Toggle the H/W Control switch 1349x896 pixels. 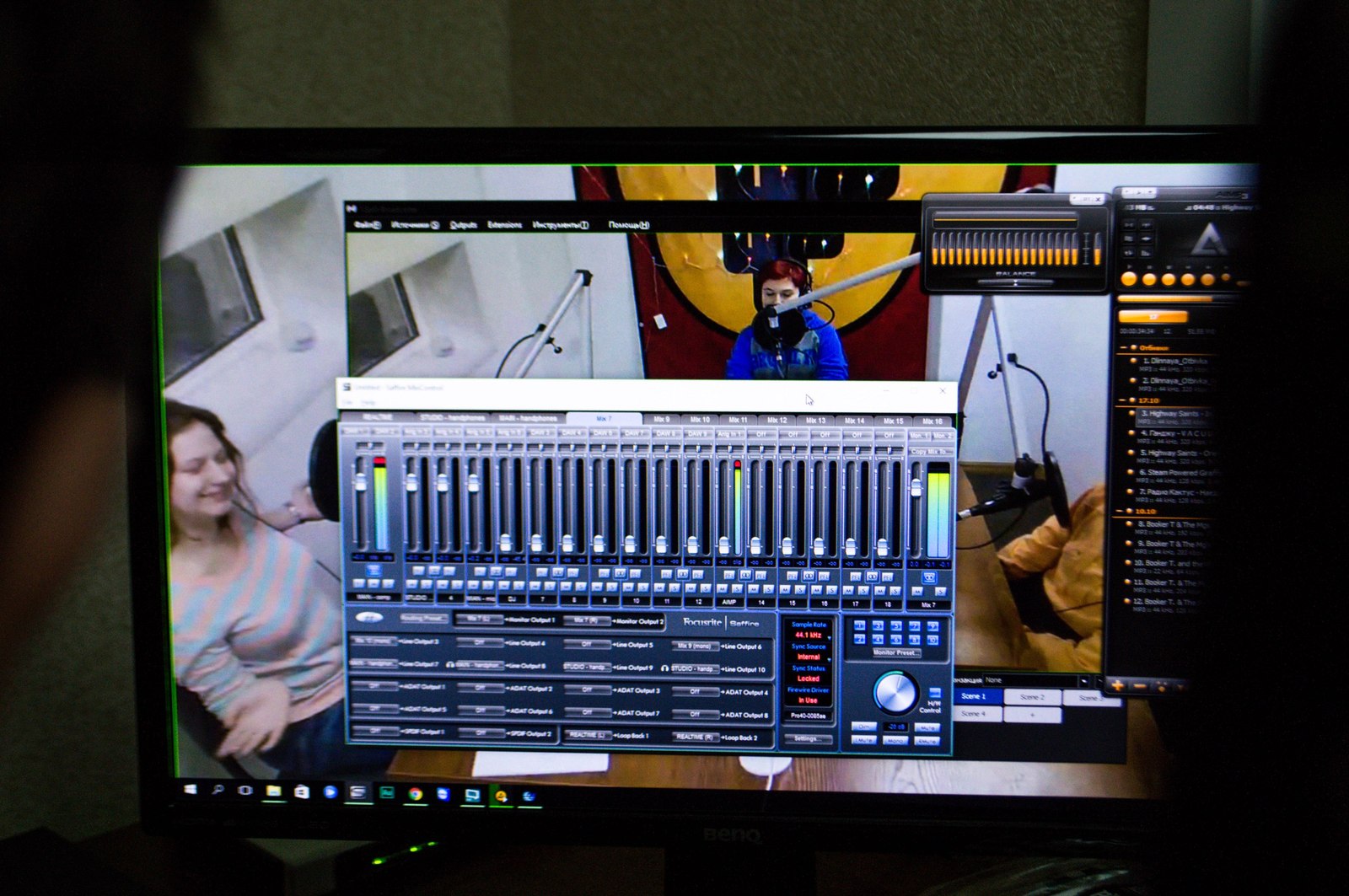[934, 693]
